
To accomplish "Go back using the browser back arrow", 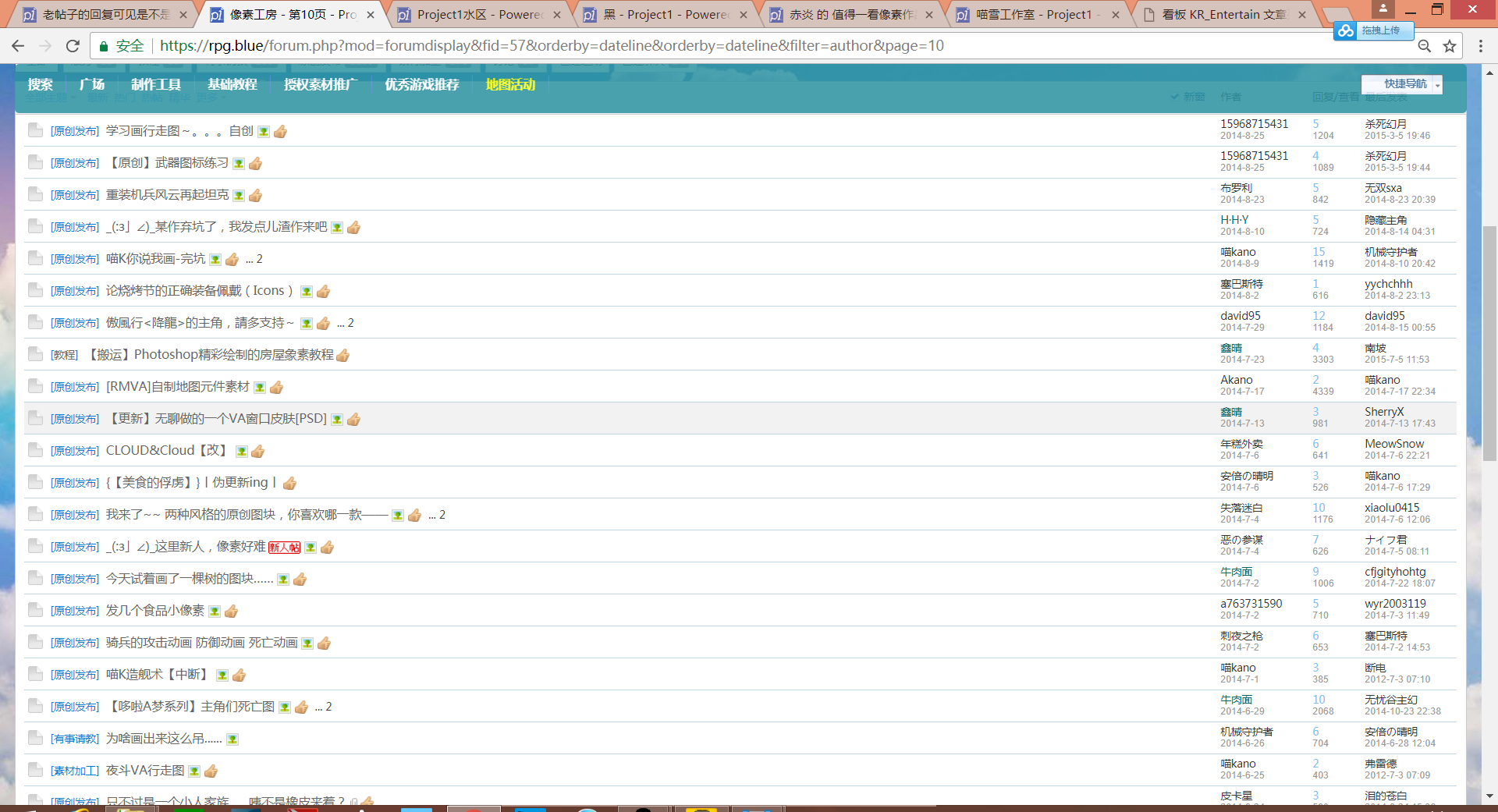I will click(18, 46).
